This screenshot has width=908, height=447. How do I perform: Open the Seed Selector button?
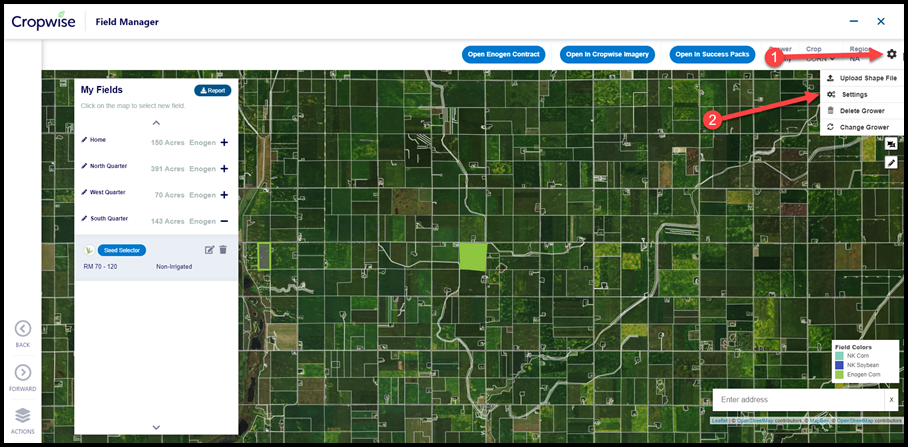pos(122,250)
